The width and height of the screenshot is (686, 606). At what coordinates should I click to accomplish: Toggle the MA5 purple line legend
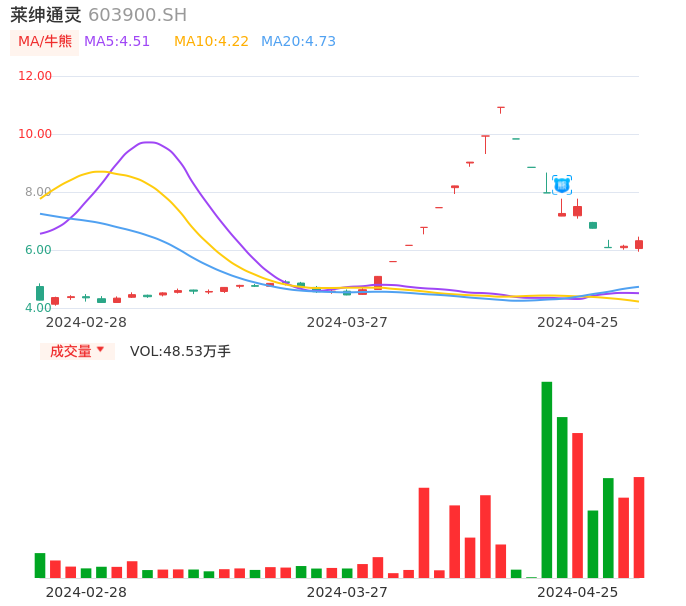pos(117,42)
